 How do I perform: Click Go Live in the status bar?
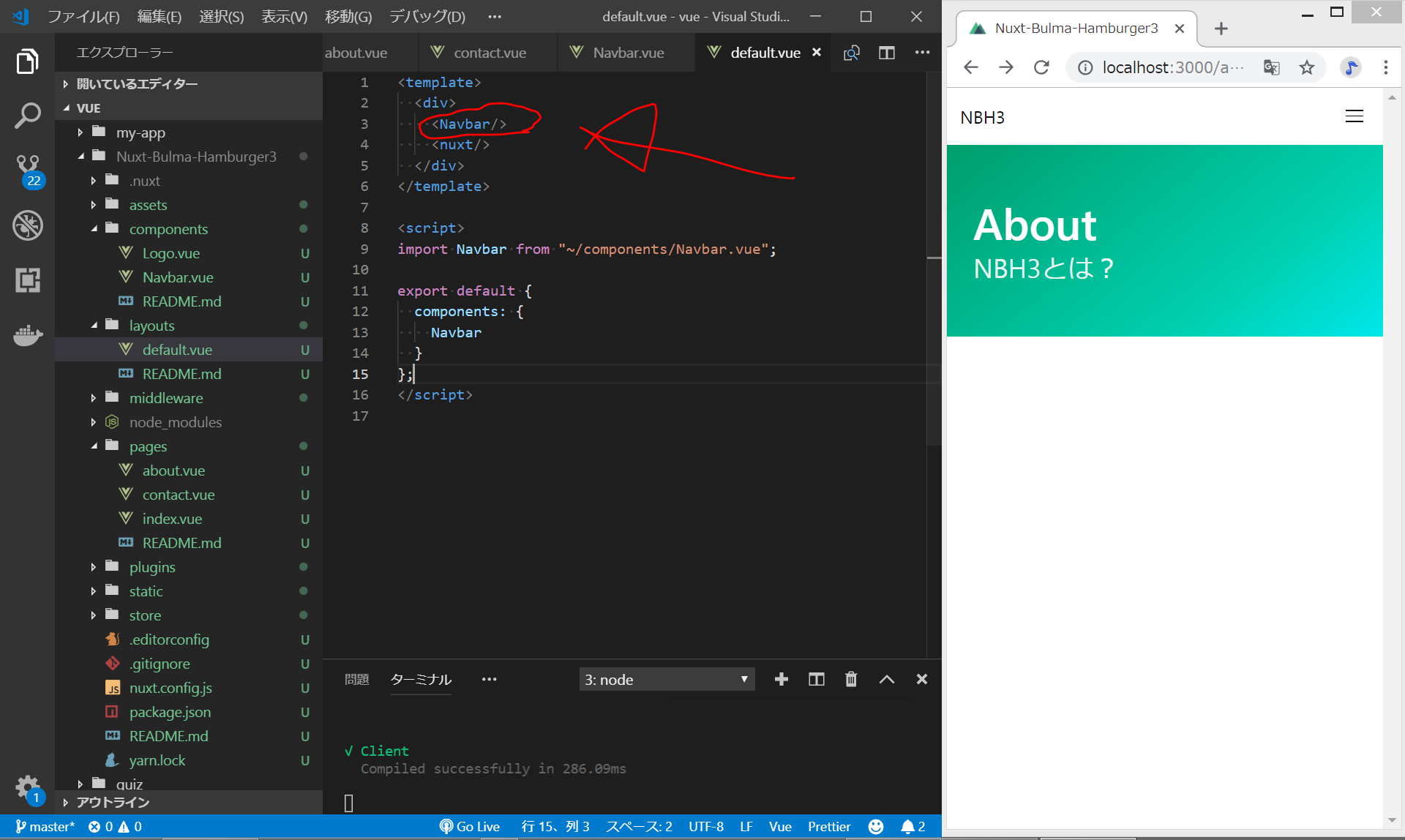pyautogui.click(x=469, y=826)
